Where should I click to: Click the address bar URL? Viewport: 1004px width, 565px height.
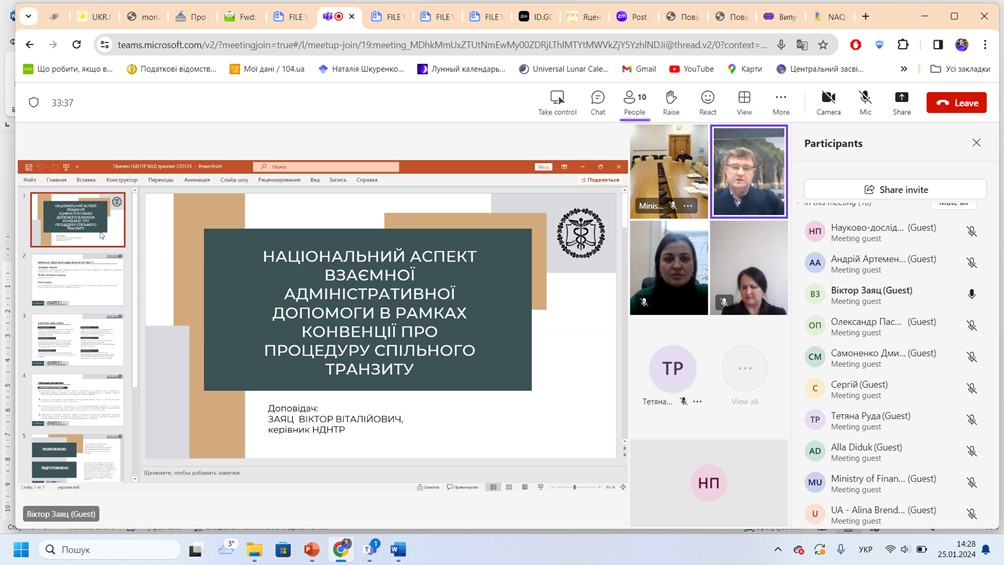(x=442, y=44)
